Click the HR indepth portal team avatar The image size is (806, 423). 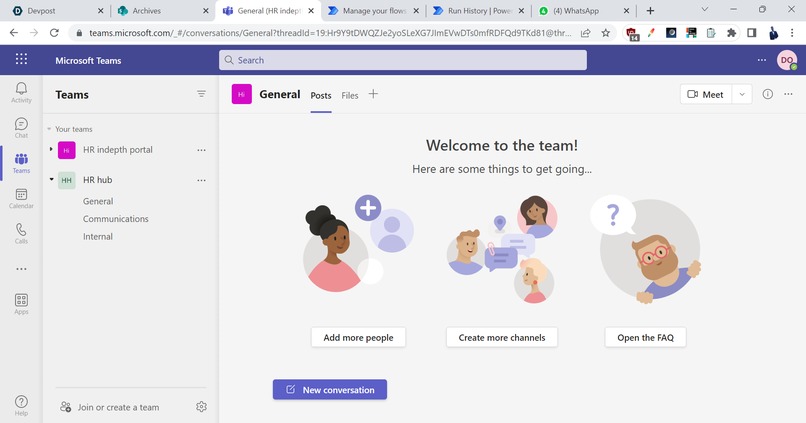(66, 150)
